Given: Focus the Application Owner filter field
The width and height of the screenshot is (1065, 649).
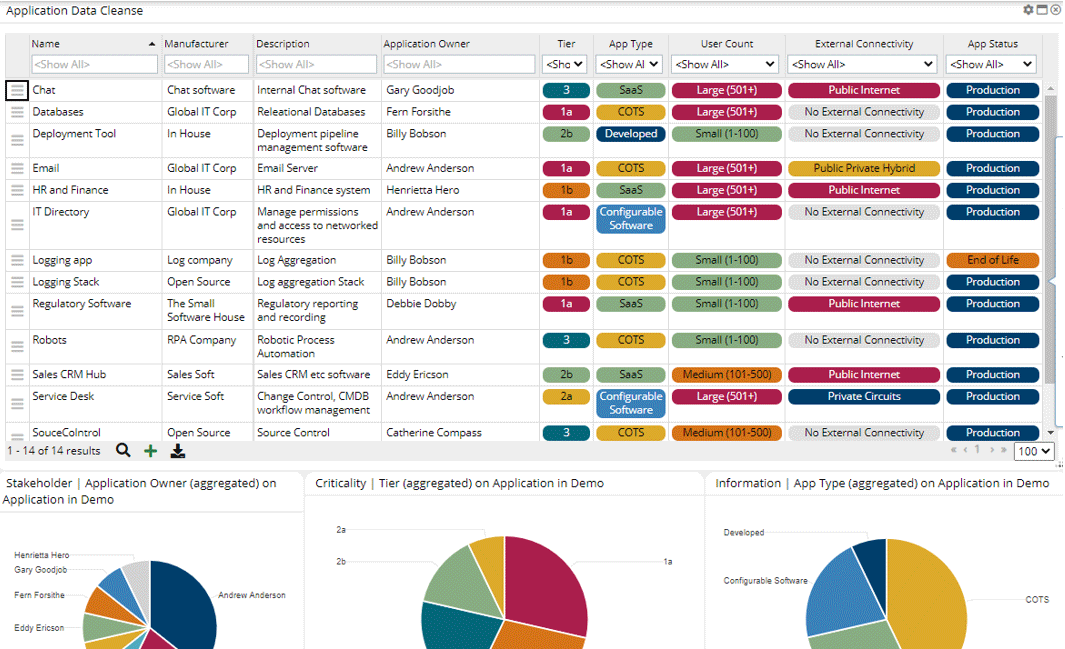Looking at the screenshot, I should (x=459, y=64).
